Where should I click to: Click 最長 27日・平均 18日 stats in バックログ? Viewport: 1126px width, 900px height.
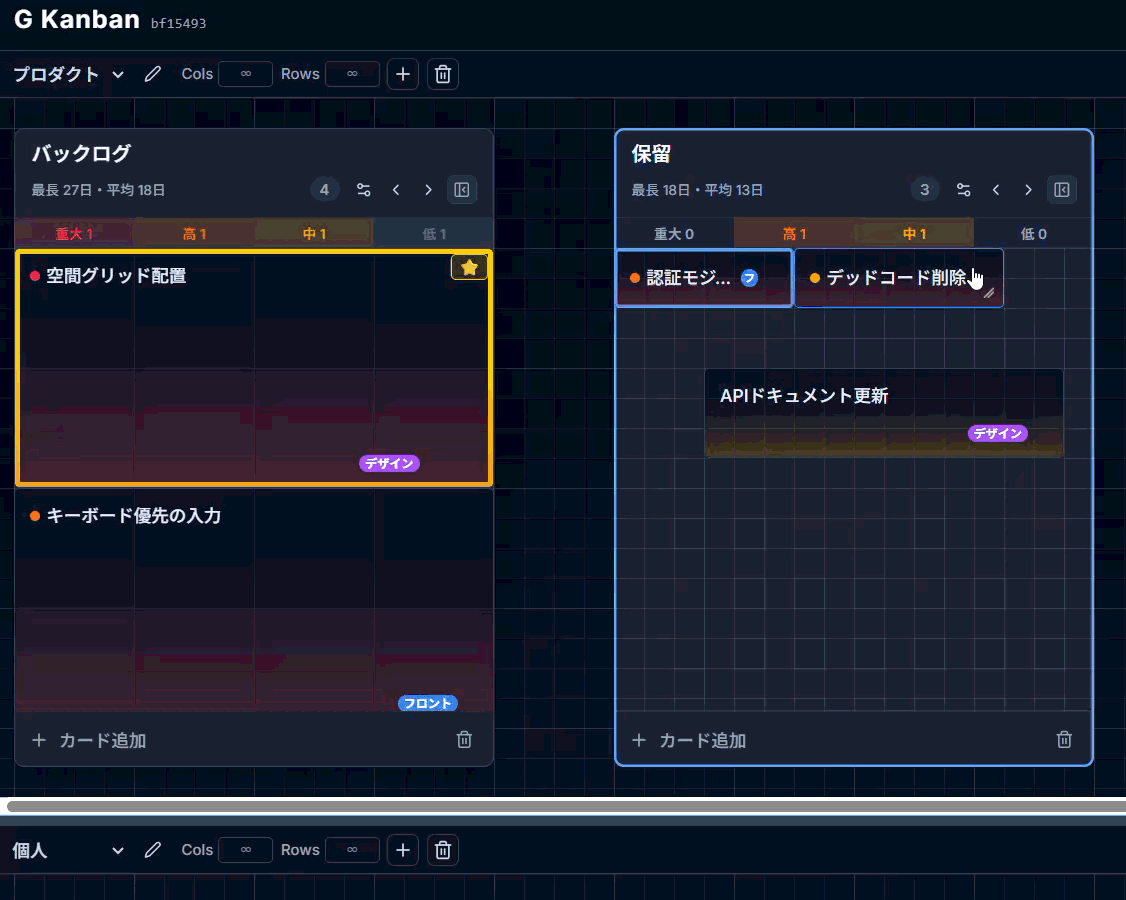click(98, 190)
